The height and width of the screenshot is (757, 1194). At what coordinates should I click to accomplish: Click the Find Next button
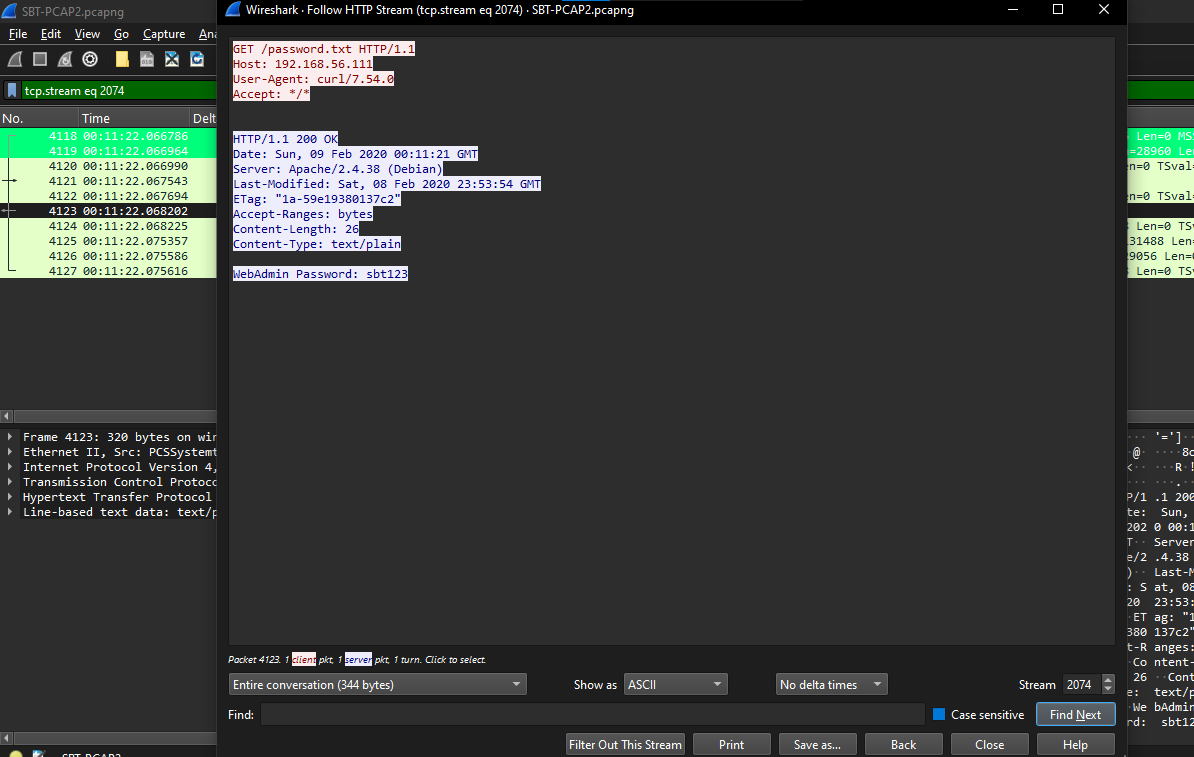point(1075,714)
